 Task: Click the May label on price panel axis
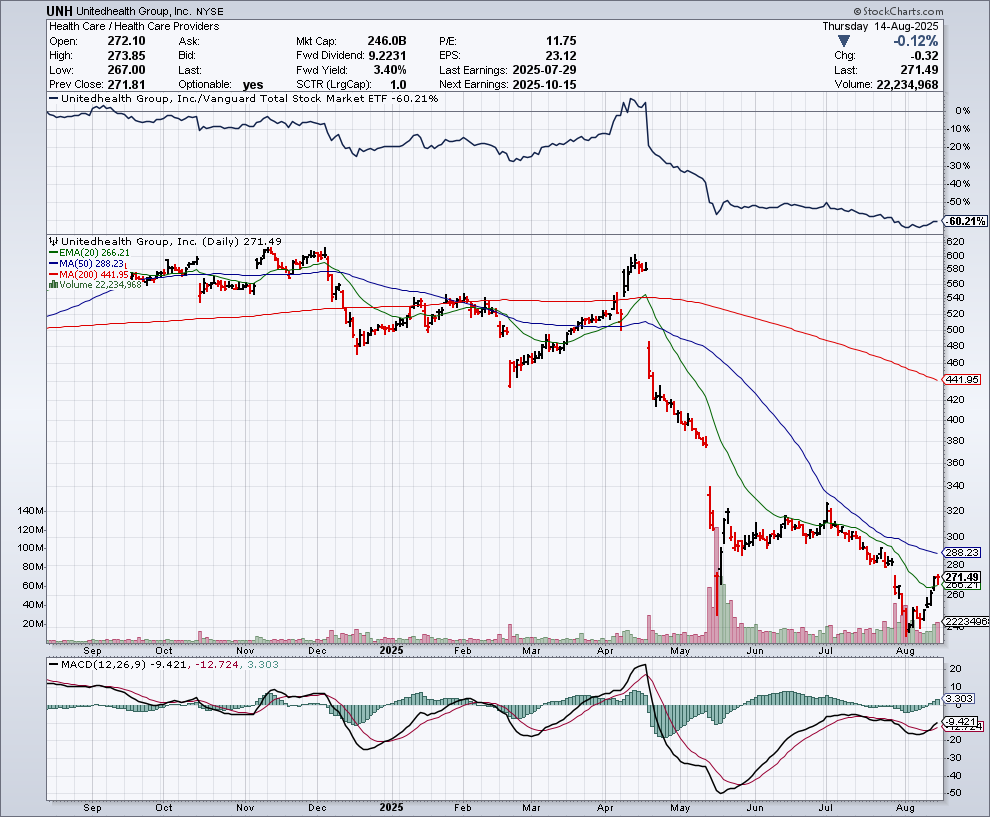tap(680, 650)
